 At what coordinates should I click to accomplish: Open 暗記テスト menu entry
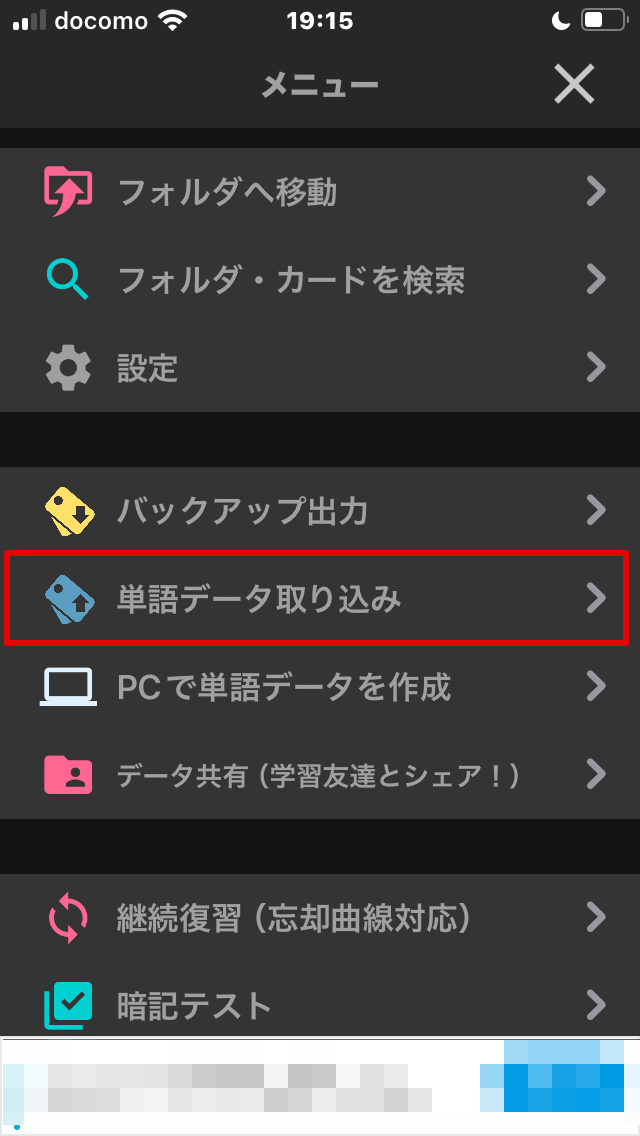(320, 1006)
